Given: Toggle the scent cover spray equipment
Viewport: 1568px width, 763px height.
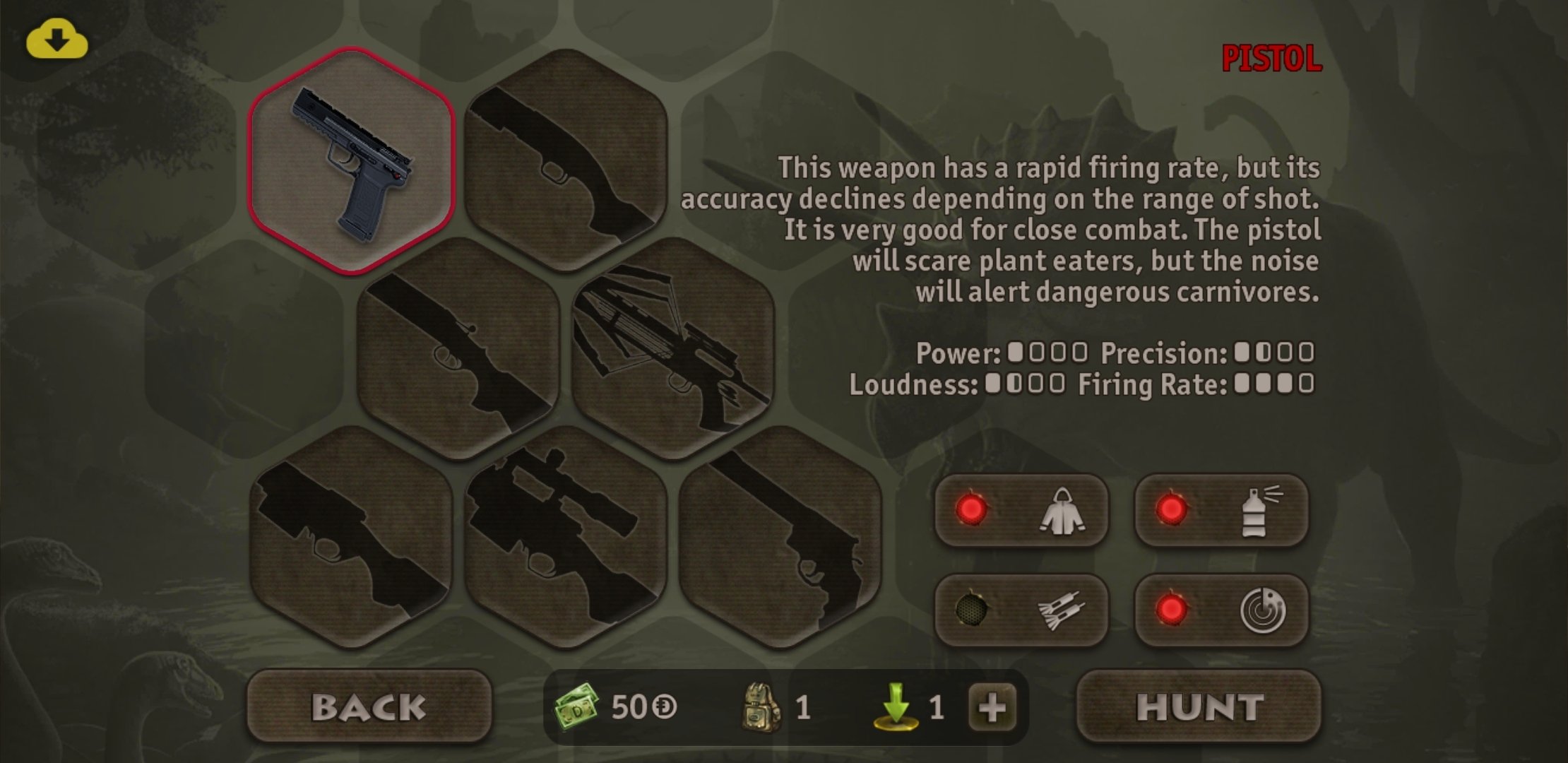Looking at the screenshot, I should coord(1221,510).
